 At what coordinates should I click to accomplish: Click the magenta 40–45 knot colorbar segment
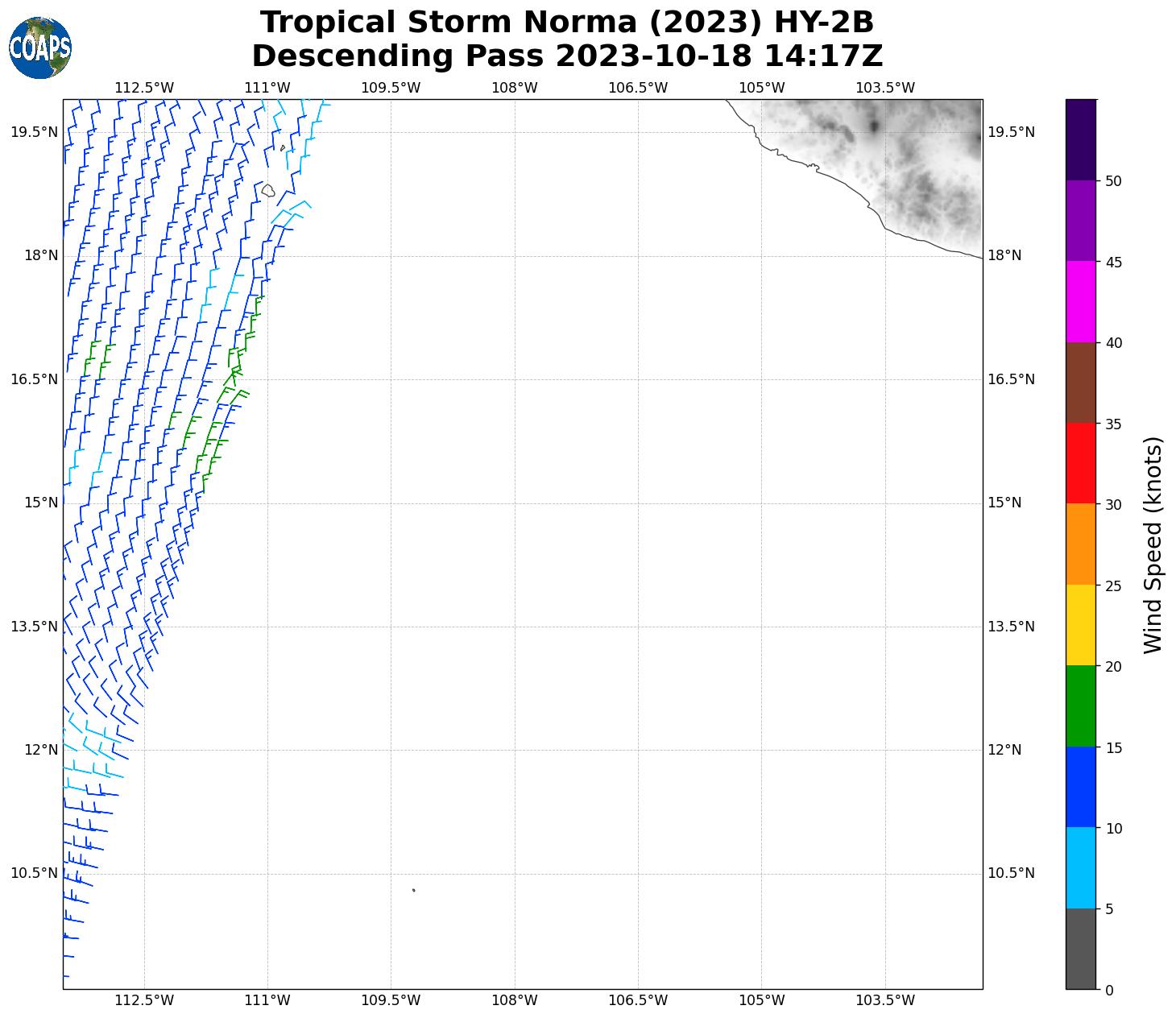tap(1080, 302)
